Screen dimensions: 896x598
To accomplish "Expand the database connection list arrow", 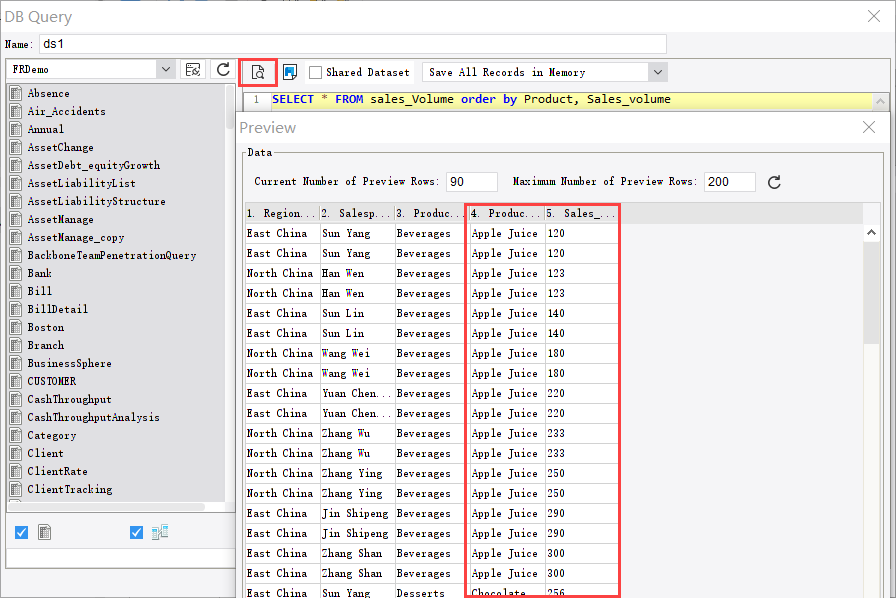I will tap(166, 70).
